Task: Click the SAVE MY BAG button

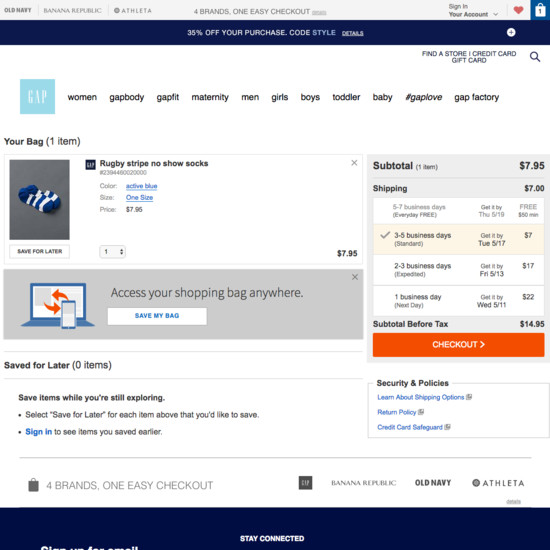Action: pyautogui.click(x=157, y=316)
